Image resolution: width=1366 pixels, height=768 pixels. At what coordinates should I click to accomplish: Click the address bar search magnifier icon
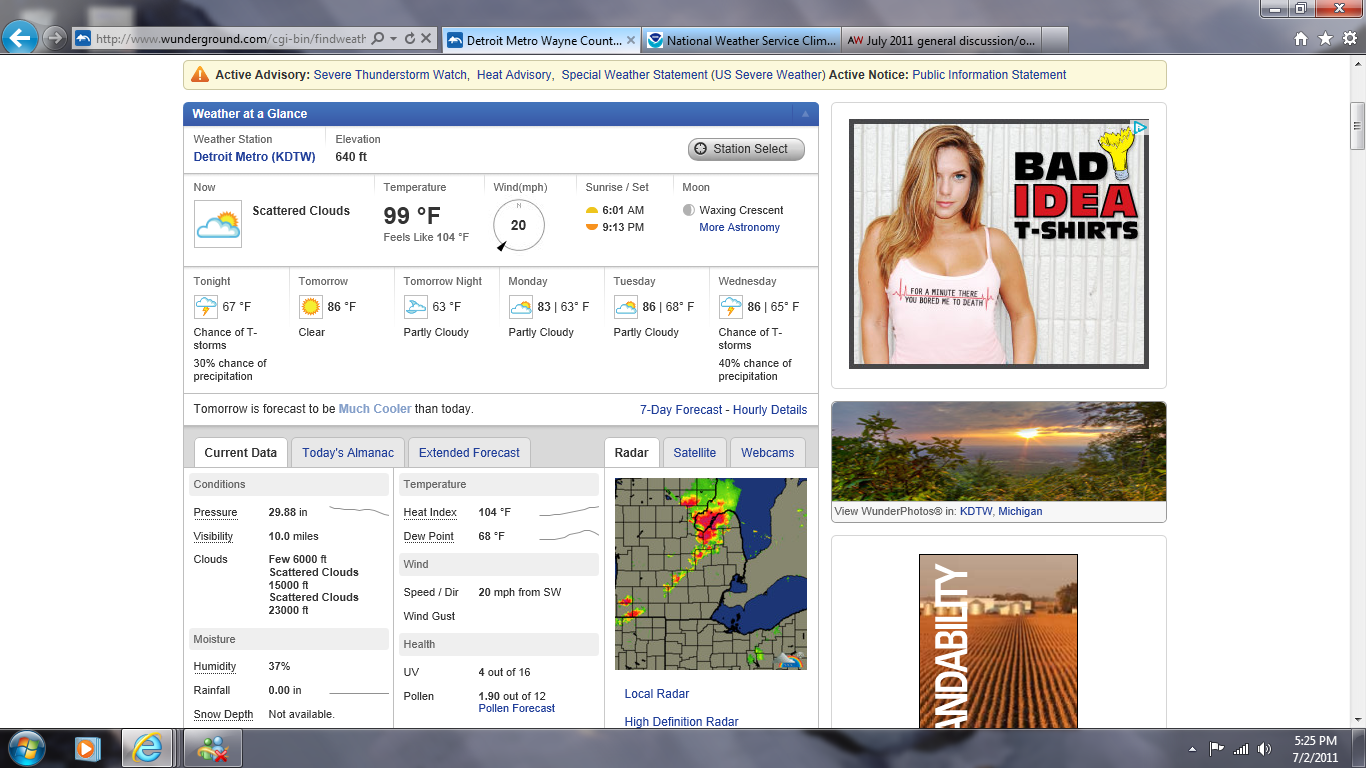(x=378, y=39)
